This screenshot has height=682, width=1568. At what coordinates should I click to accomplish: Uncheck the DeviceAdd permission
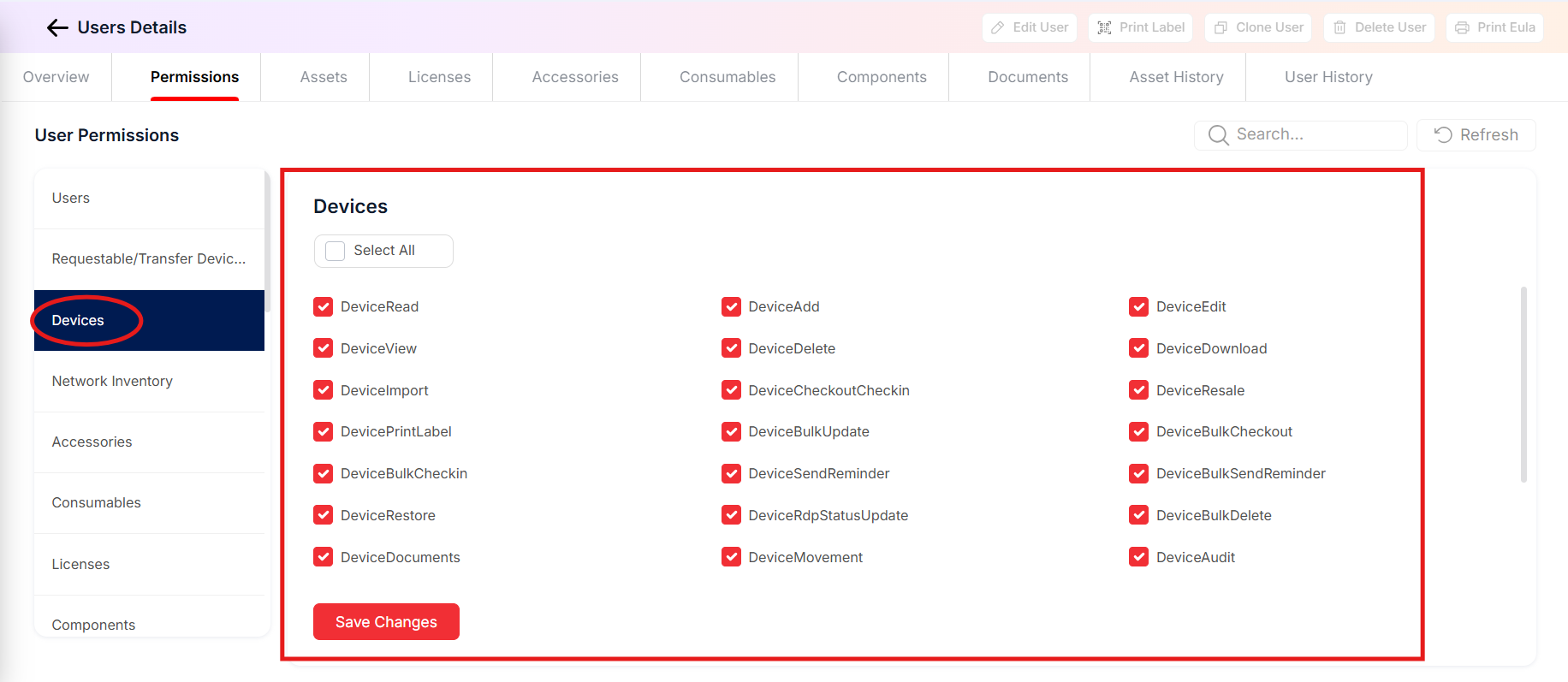point(731,306)
